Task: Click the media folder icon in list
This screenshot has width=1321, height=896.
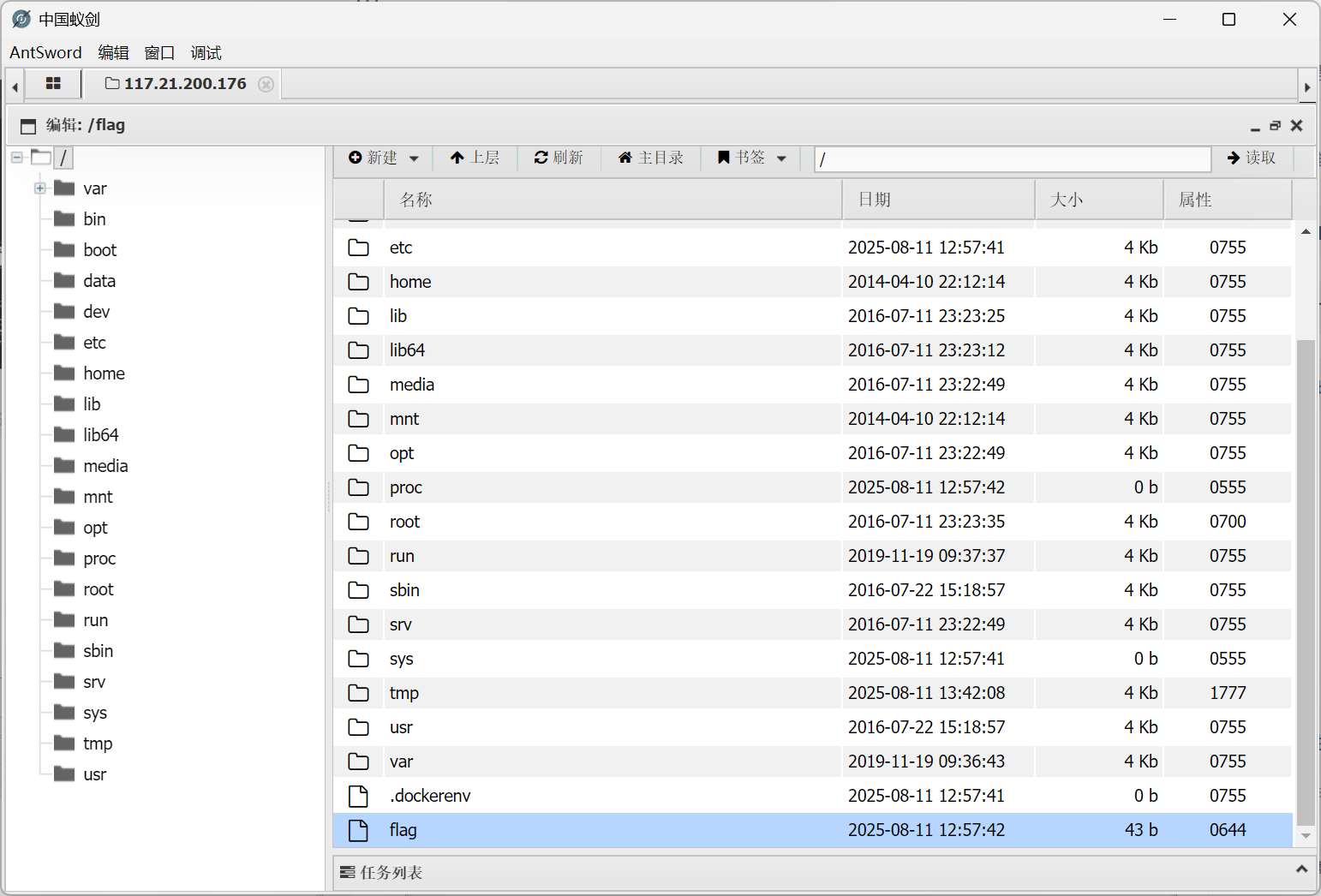Action: pyautogui.click(x=358, y=385)
